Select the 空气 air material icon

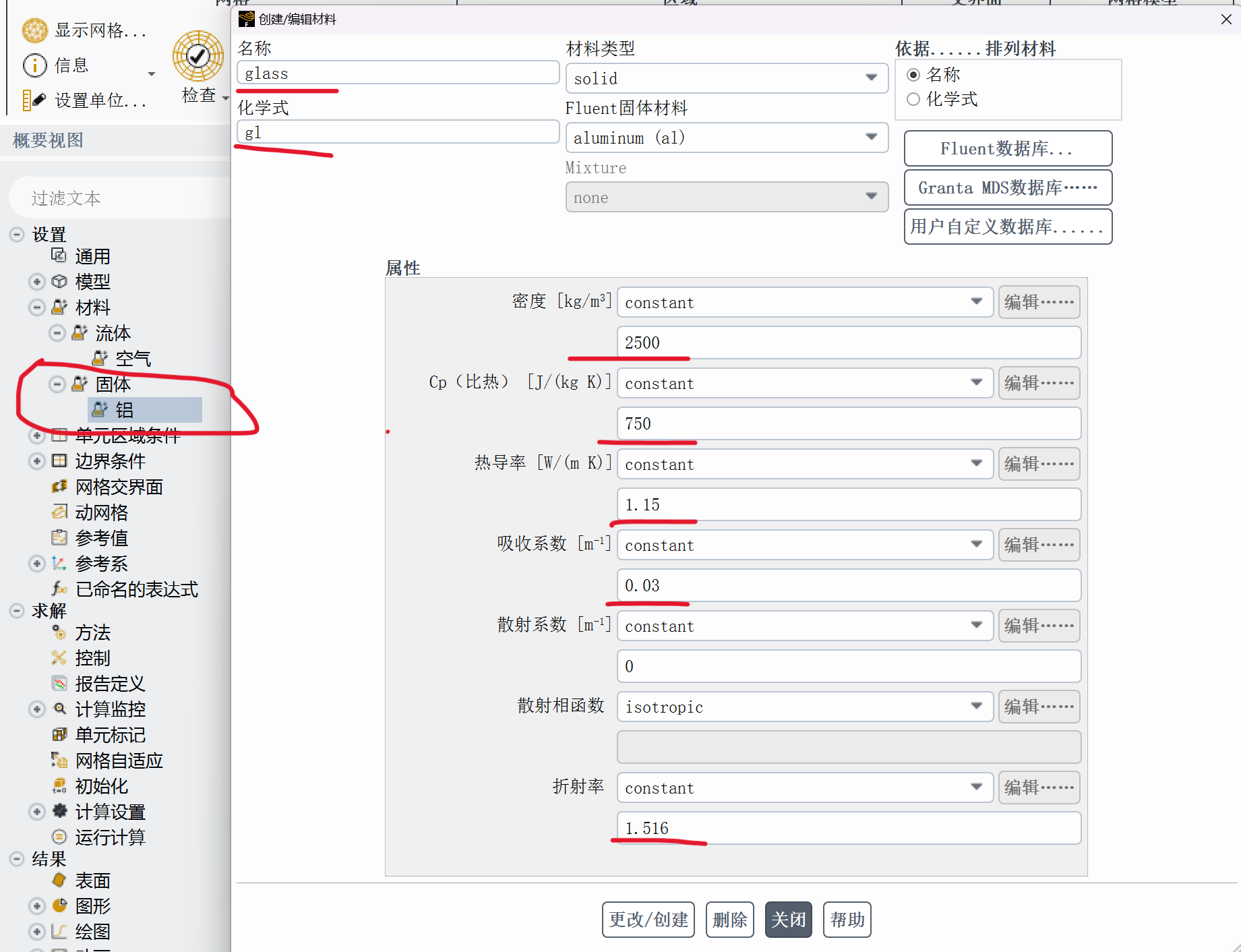[100, 358]
